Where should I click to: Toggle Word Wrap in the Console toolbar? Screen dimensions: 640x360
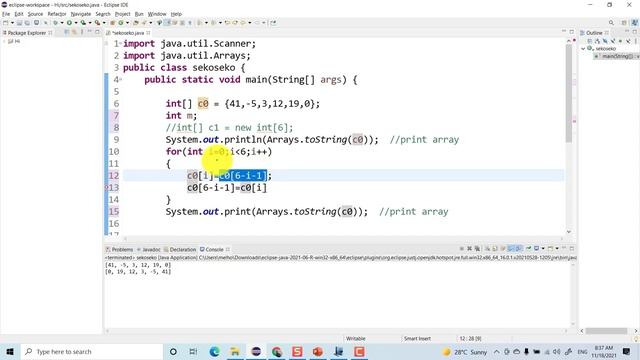tap(503, 248)
